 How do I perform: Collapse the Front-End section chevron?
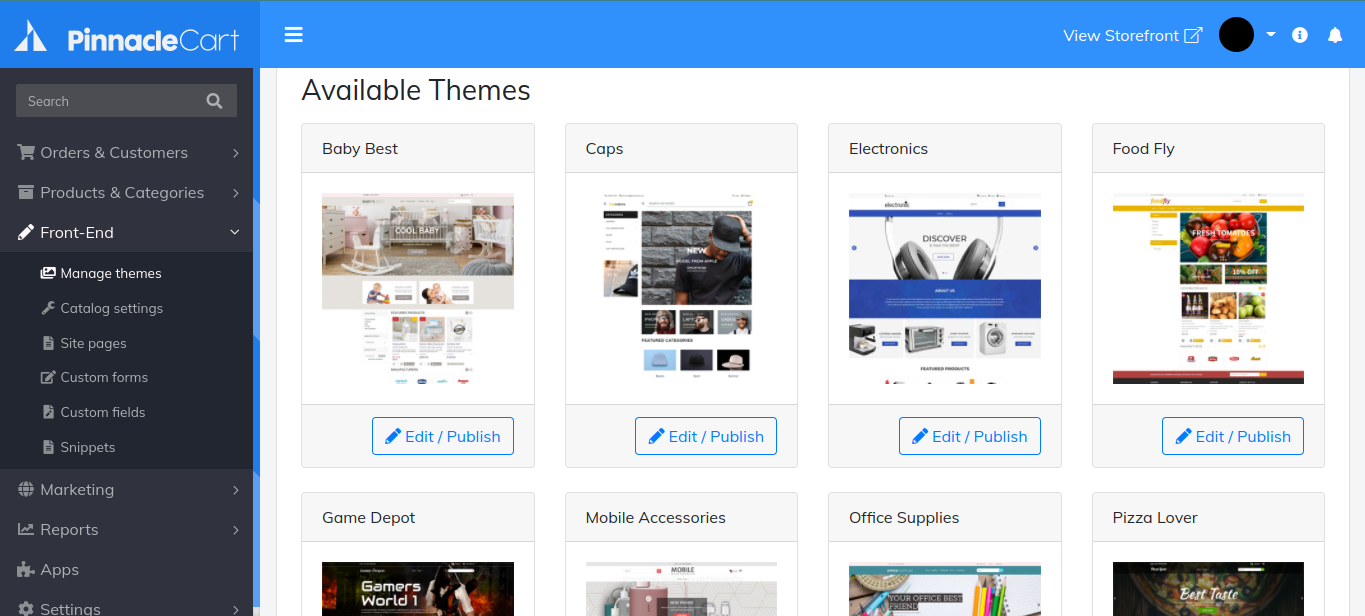pos(235,232)
